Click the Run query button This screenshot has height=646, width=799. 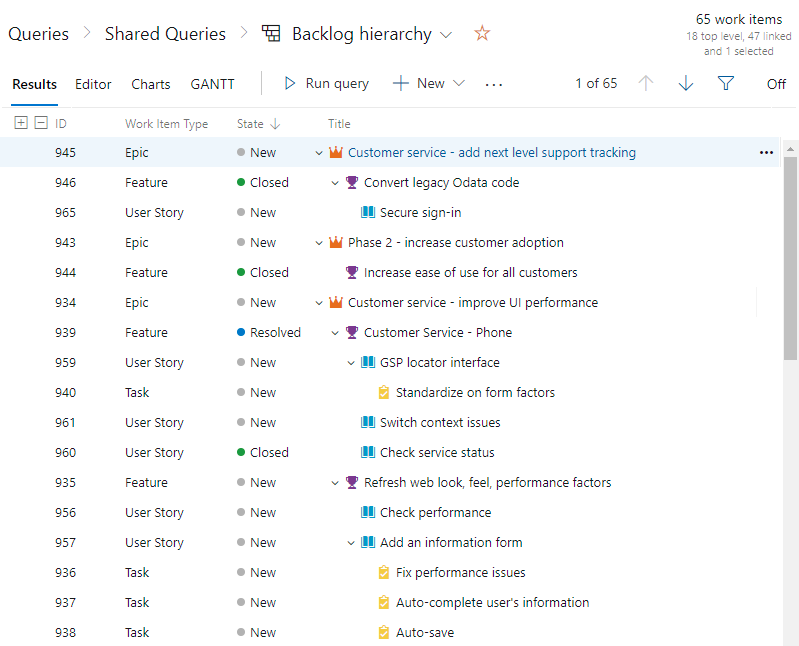pos(327,83)
